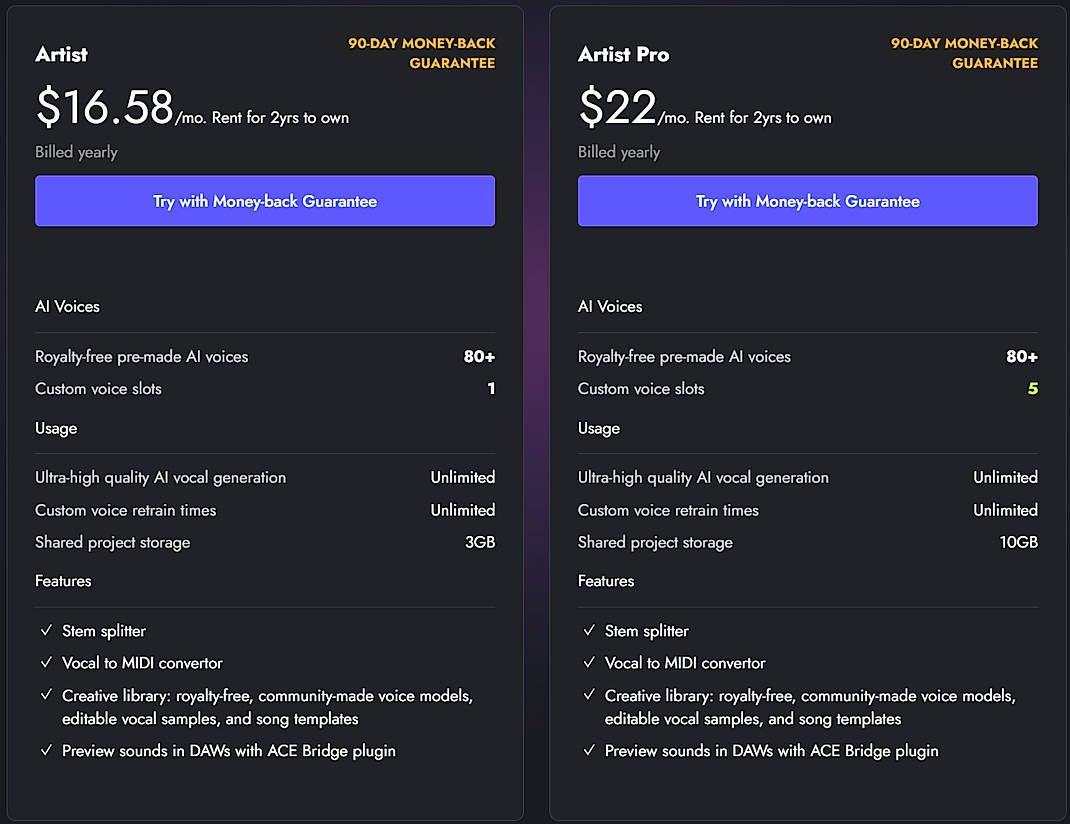
Task: Click the Stem splitter checkmark under Artist plan
Action: pyautogui.click(x=46, y=631)
